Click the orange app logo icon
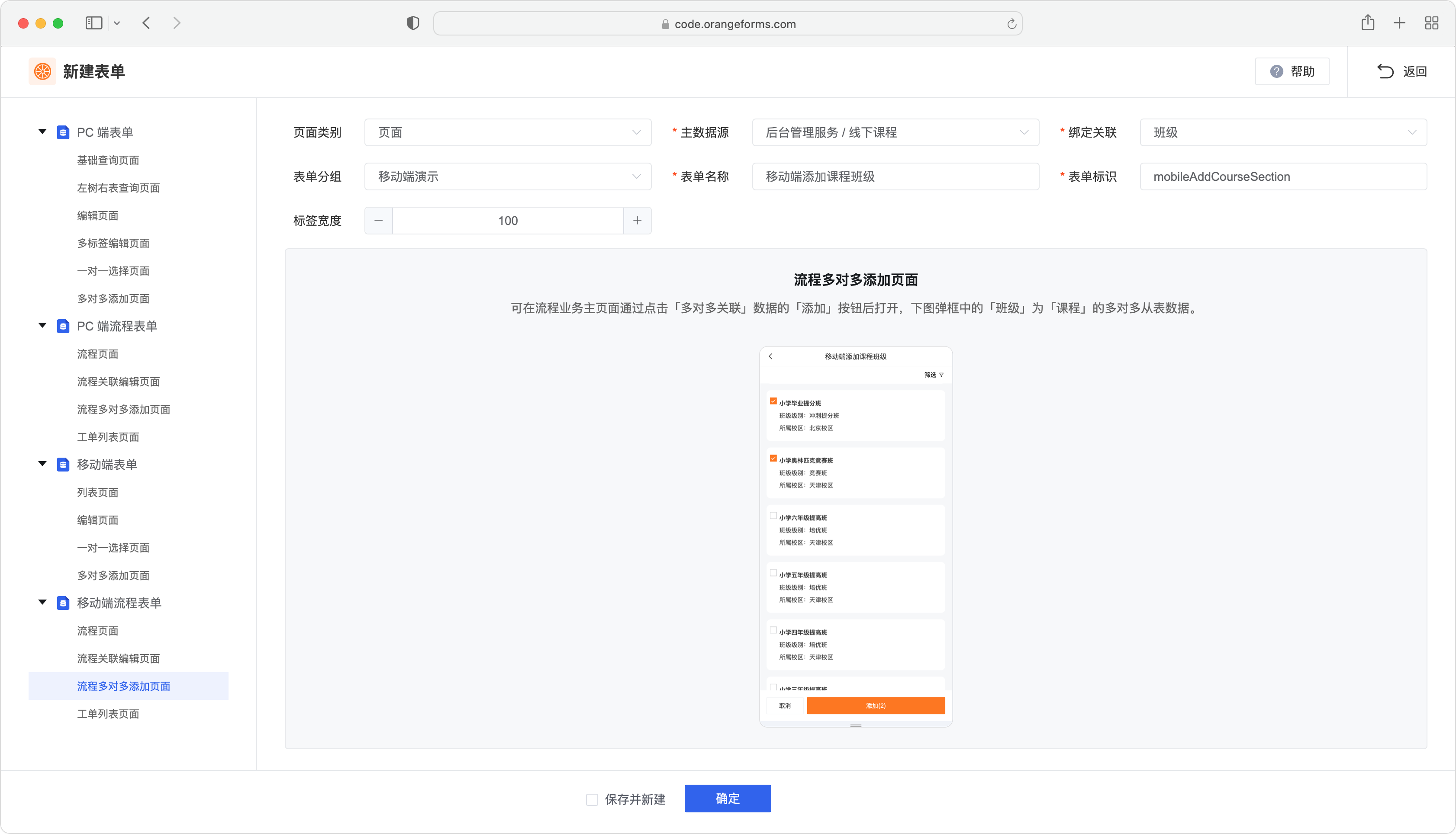The height and width of the screenshot is (834, 1456). coord(42,71)
